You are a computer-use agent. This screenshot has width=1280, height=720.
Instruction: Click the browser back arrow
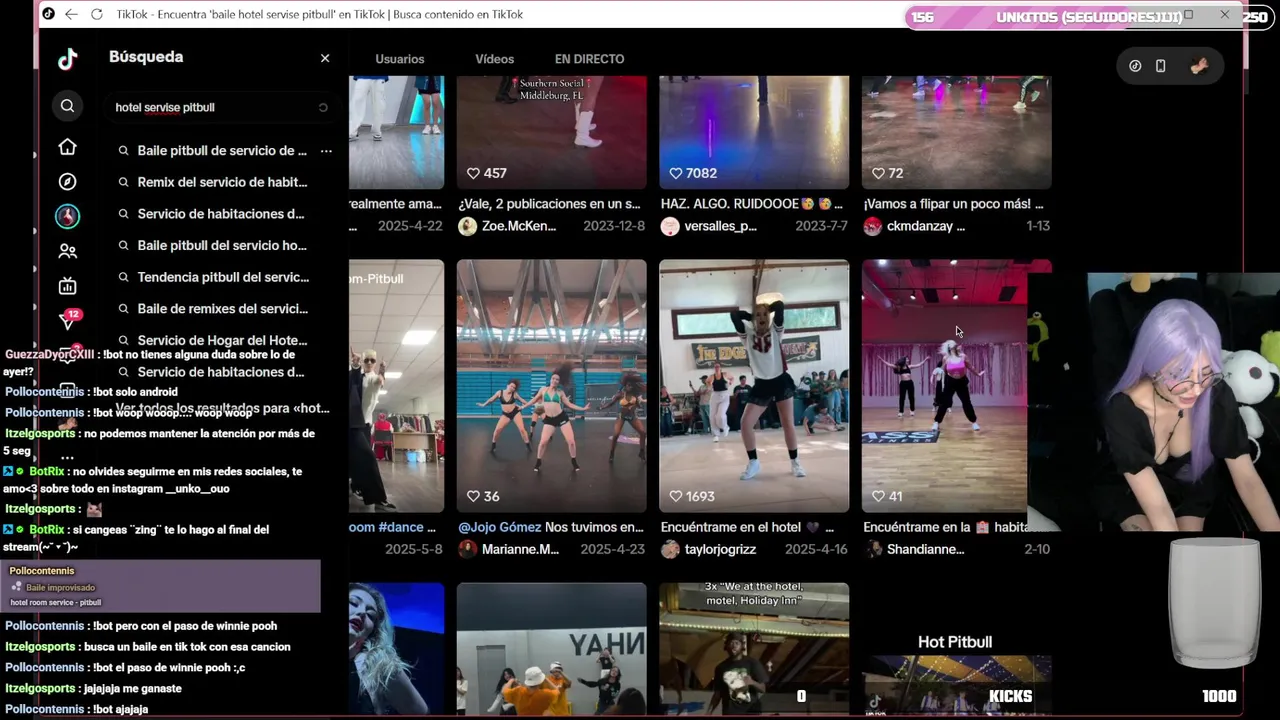click(71, 14)
